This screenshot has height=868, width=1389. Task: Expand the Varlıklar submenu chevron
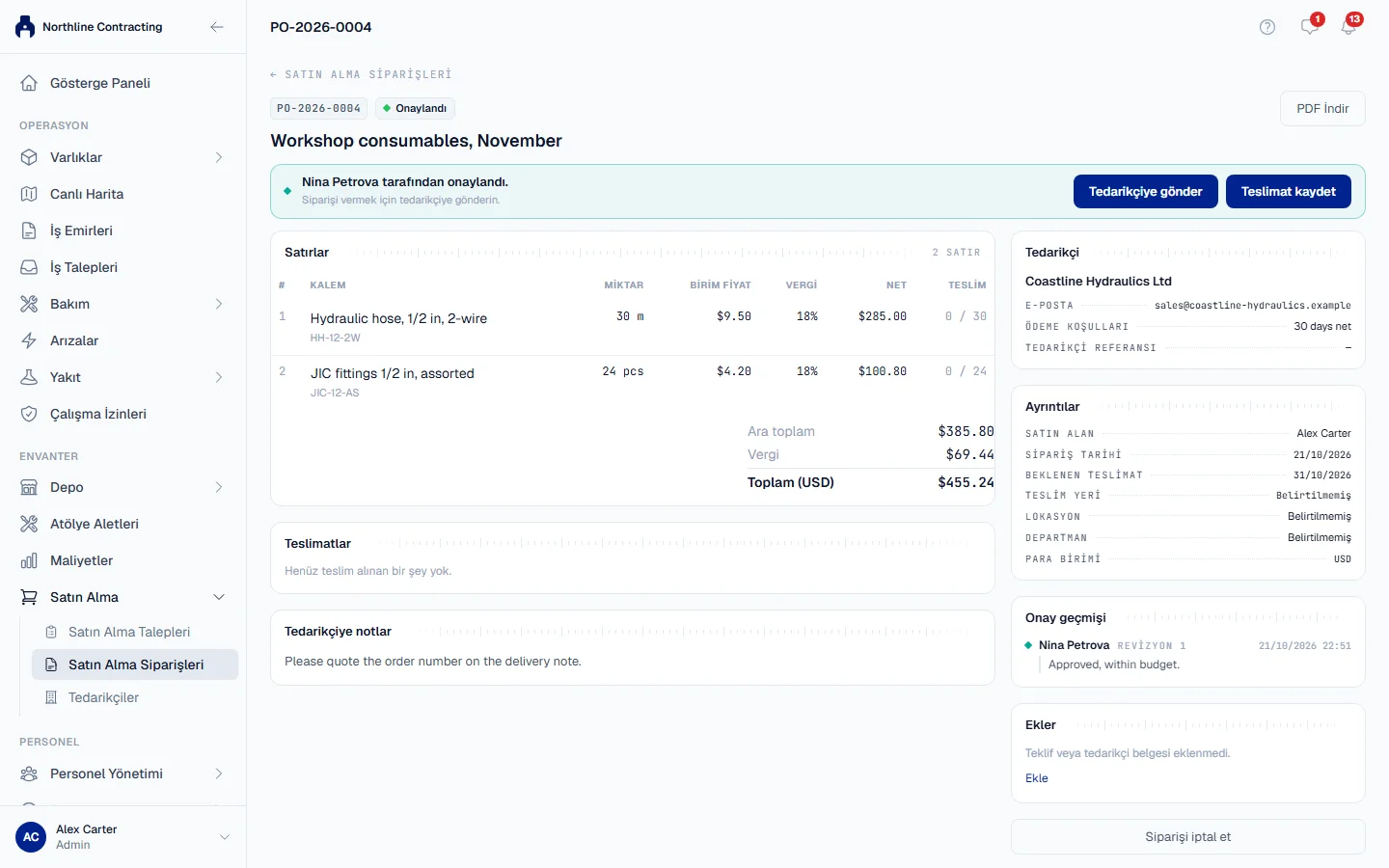coord(219,157)
